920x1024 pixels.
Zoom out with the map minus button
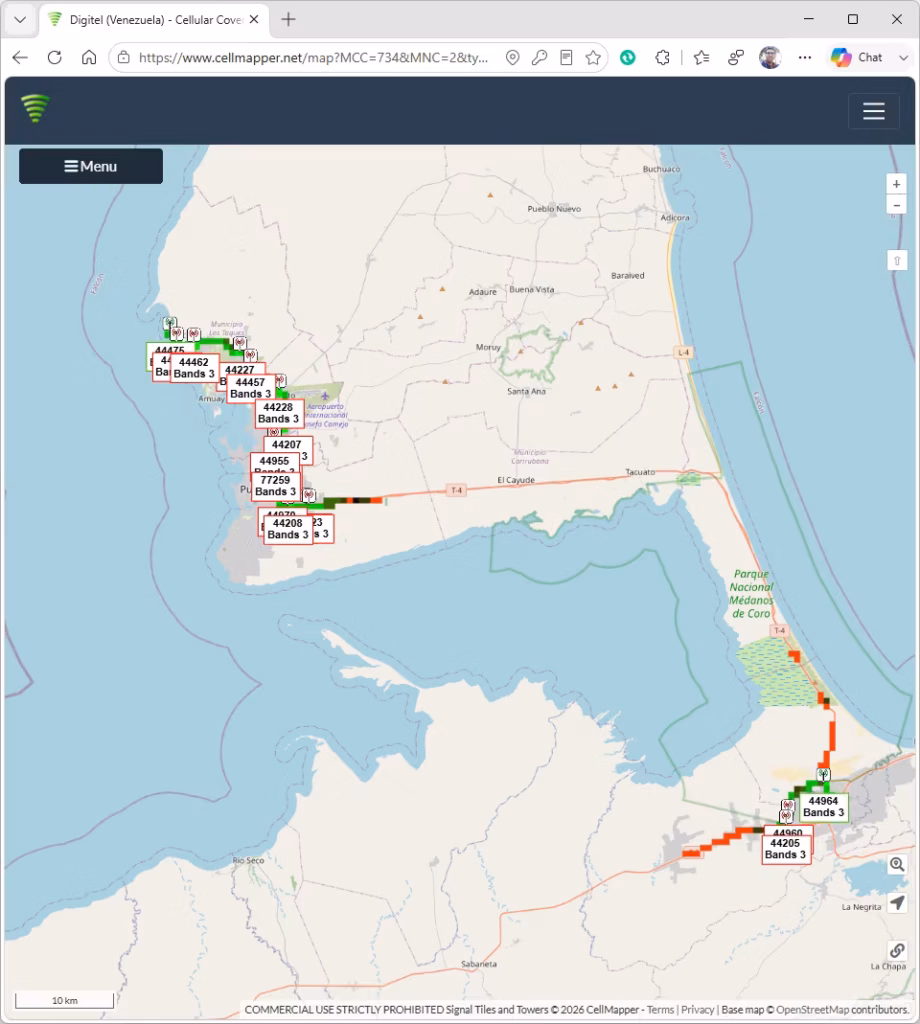(x=896, y=205)
